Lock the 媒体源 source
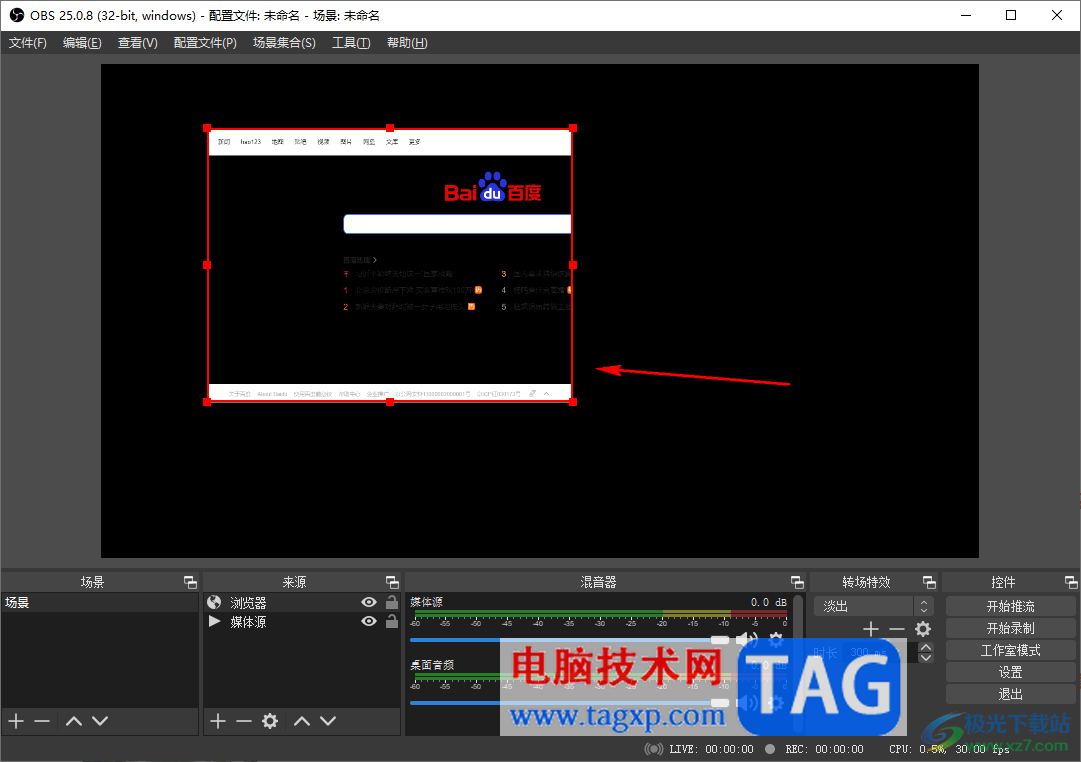1081x762 pixels. (392, 621)
